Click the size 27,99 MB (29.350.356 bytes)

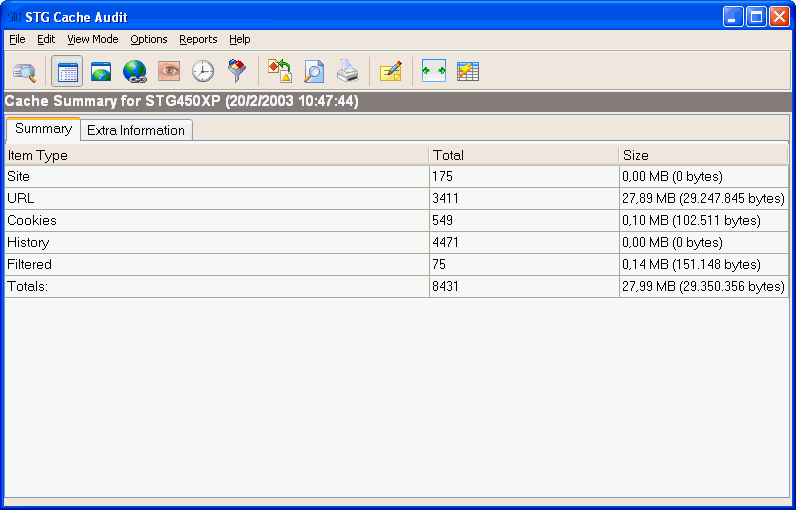click(x=703, y=287)
